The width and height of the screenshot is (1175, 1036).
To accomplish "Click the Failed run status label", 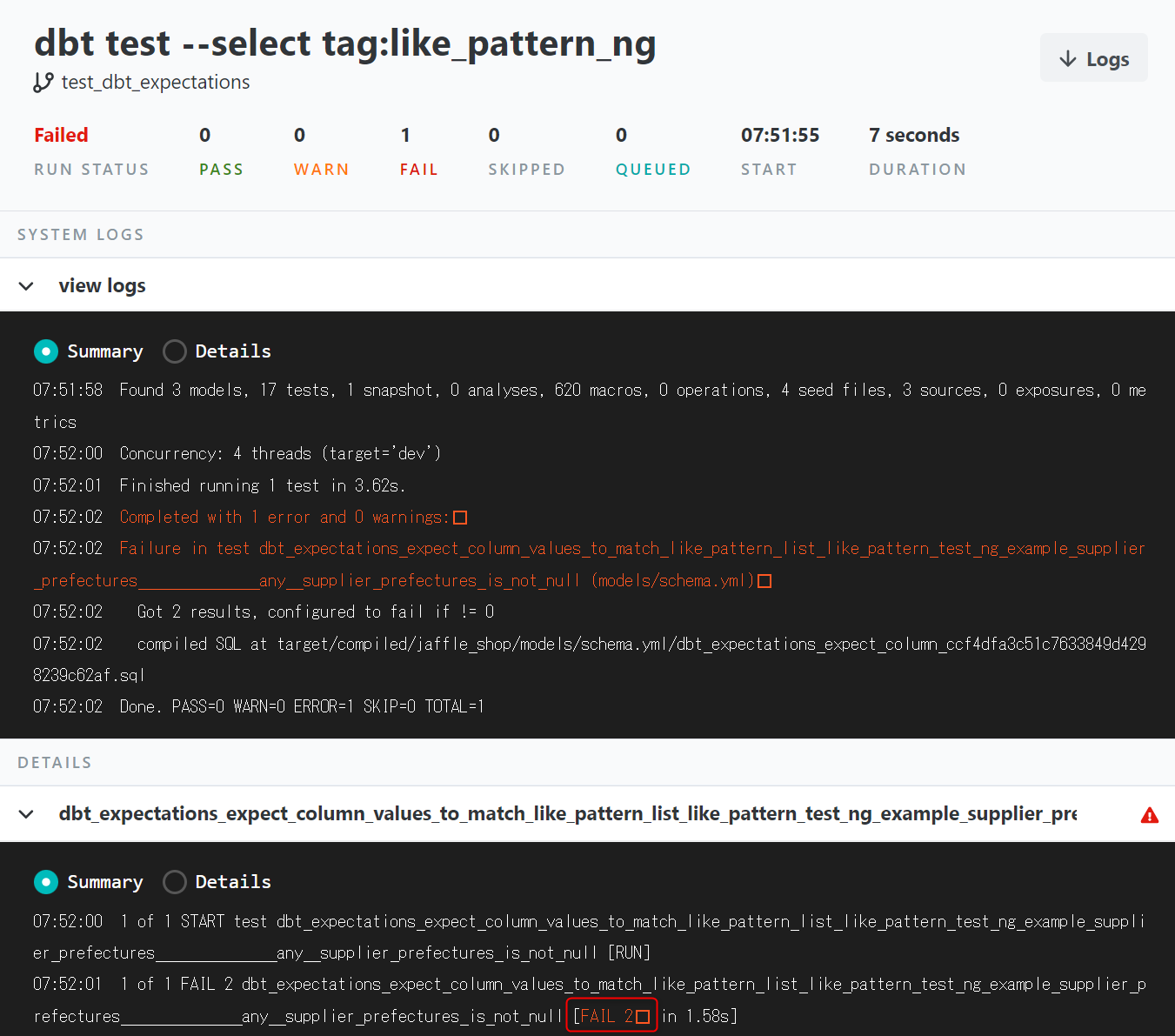I will pyautogui.click(x=61, y=136).
